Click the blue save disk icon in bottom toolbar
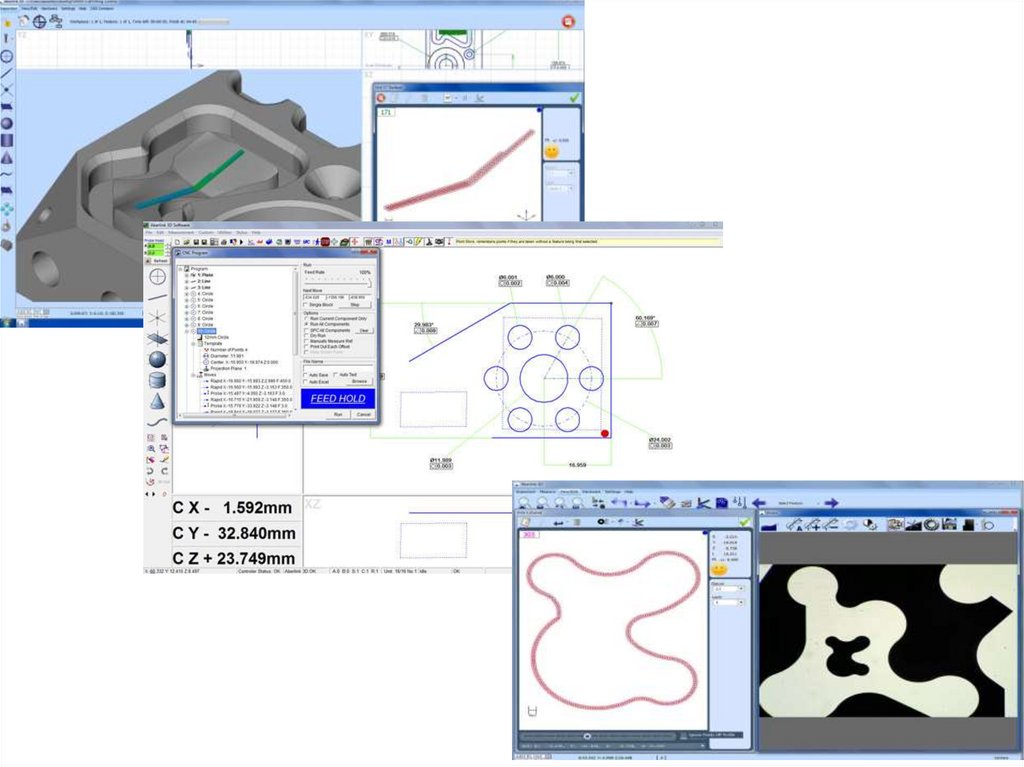Image resolution: width=1024 pixels, height=767 pixels. pos(722,502)
